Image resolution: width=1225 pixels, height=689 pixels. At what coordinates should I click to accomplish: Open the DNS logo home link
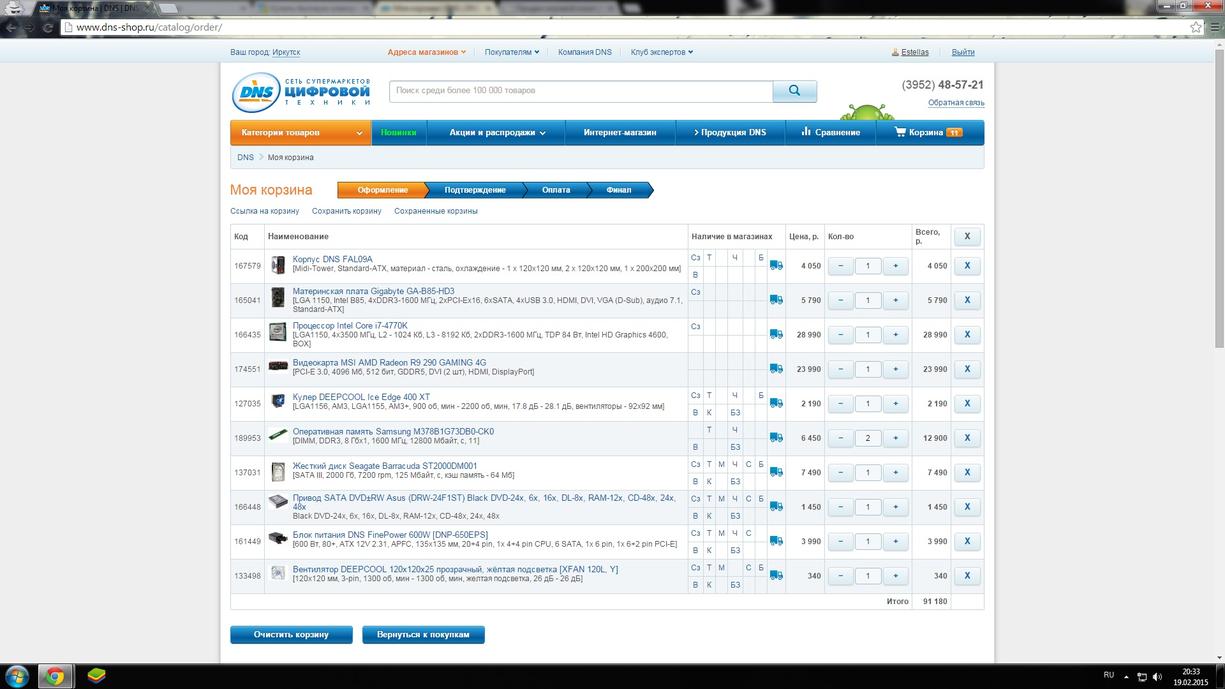click(301, 92)
